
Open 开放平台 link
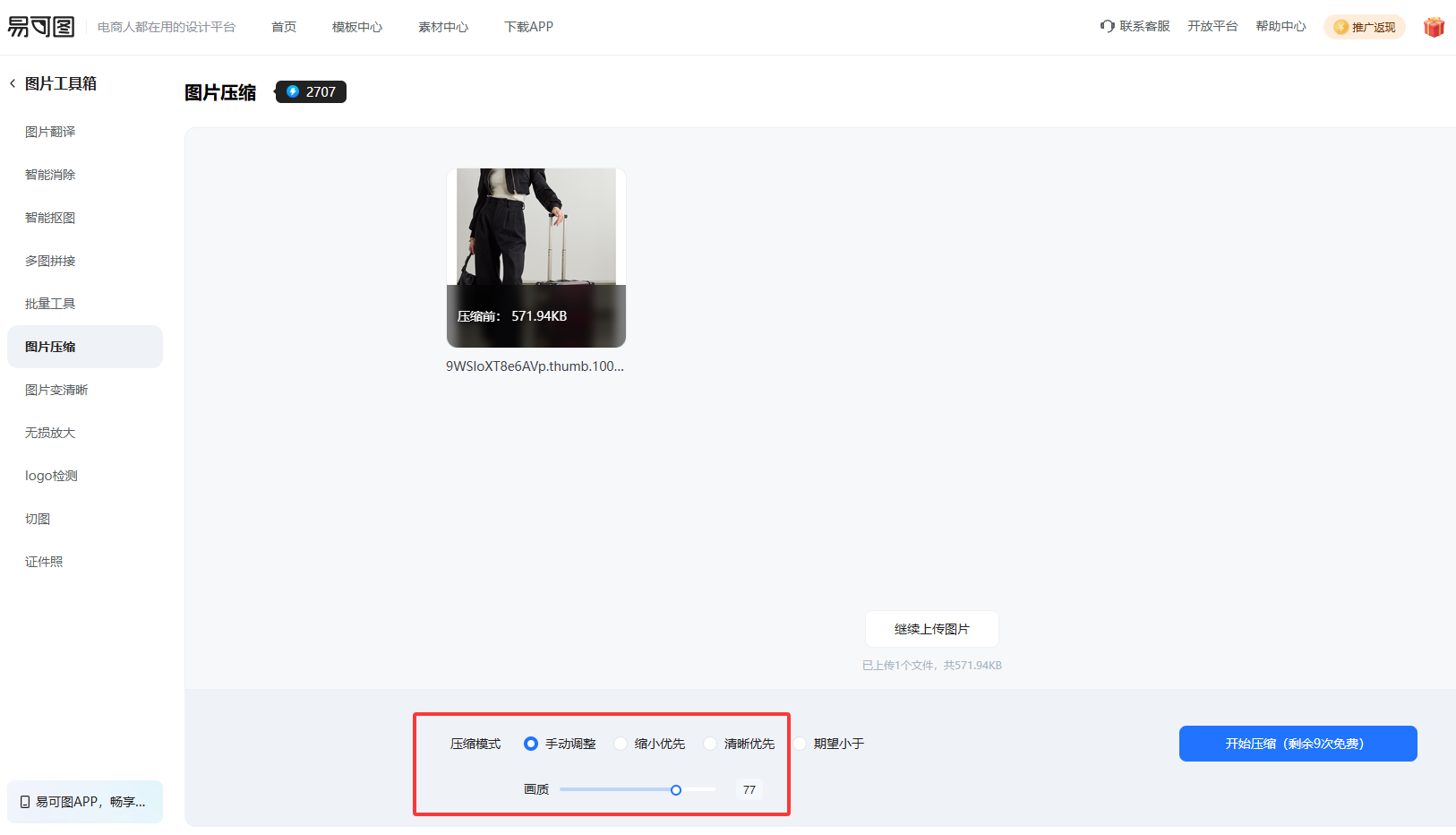pos(1212,27)
